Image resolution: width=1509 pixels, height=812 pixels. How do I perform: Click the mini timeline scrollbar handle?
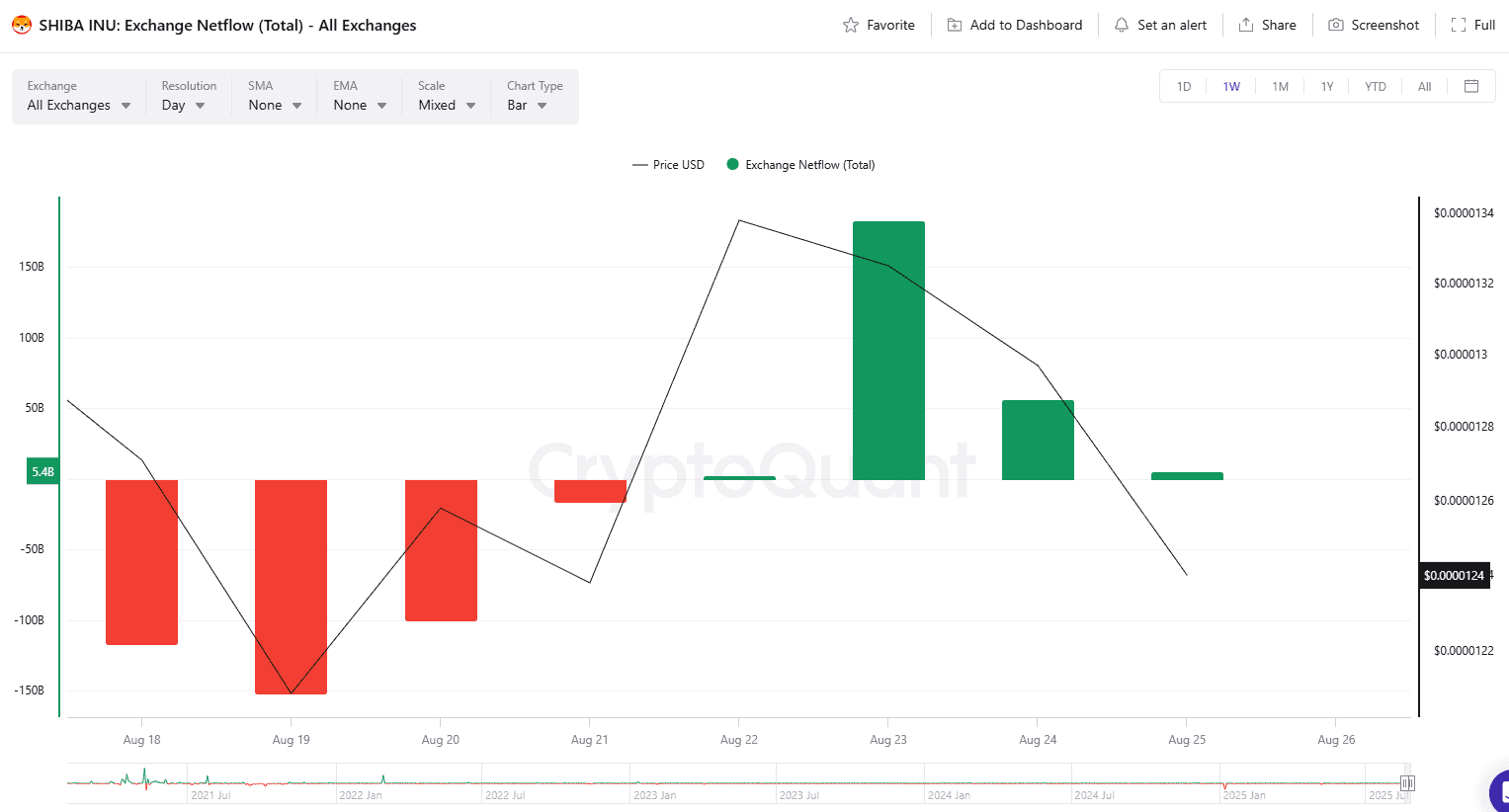tap(1405, 781)
